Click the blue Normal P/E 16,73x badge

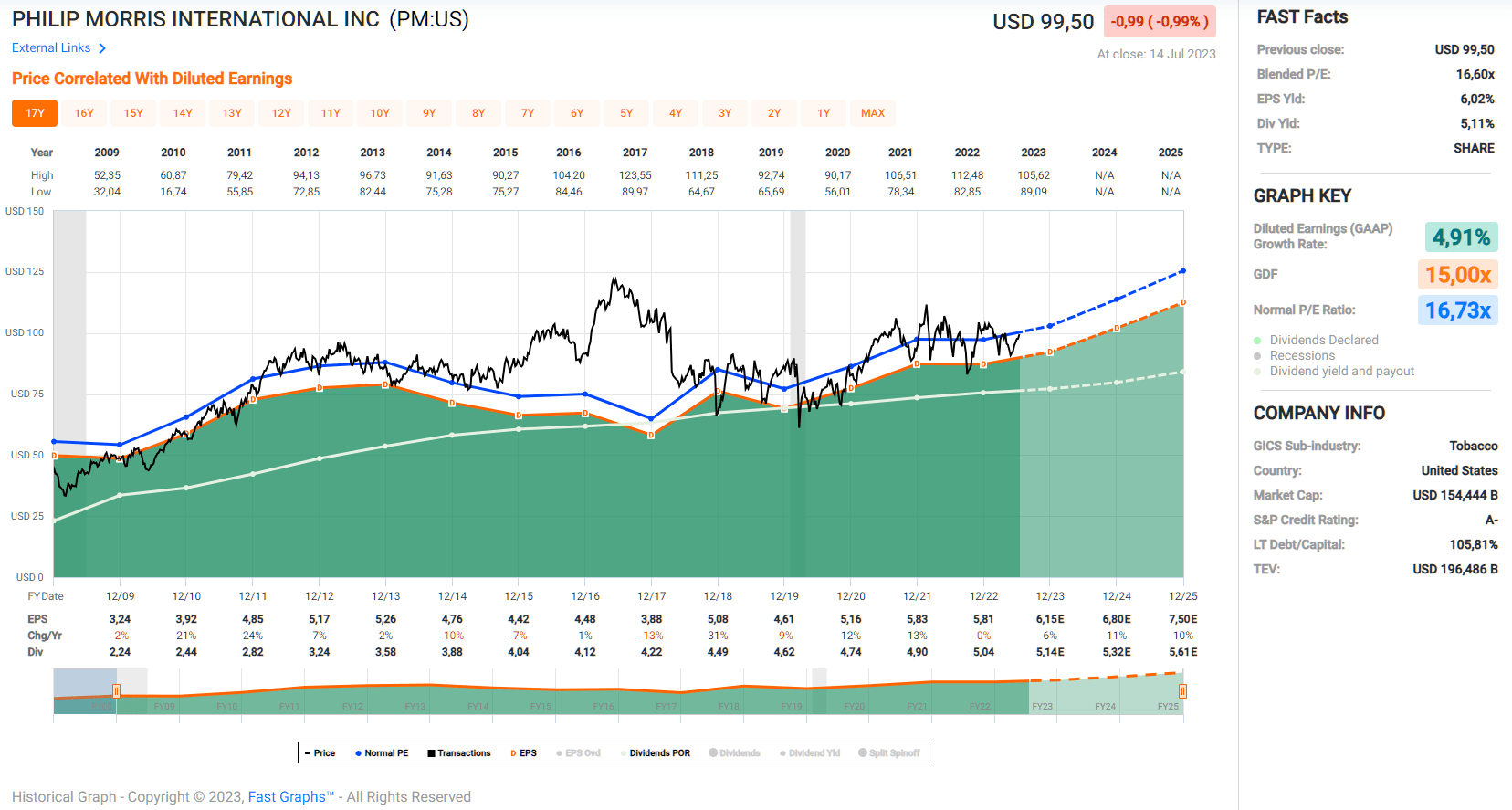click(1458, 310)
